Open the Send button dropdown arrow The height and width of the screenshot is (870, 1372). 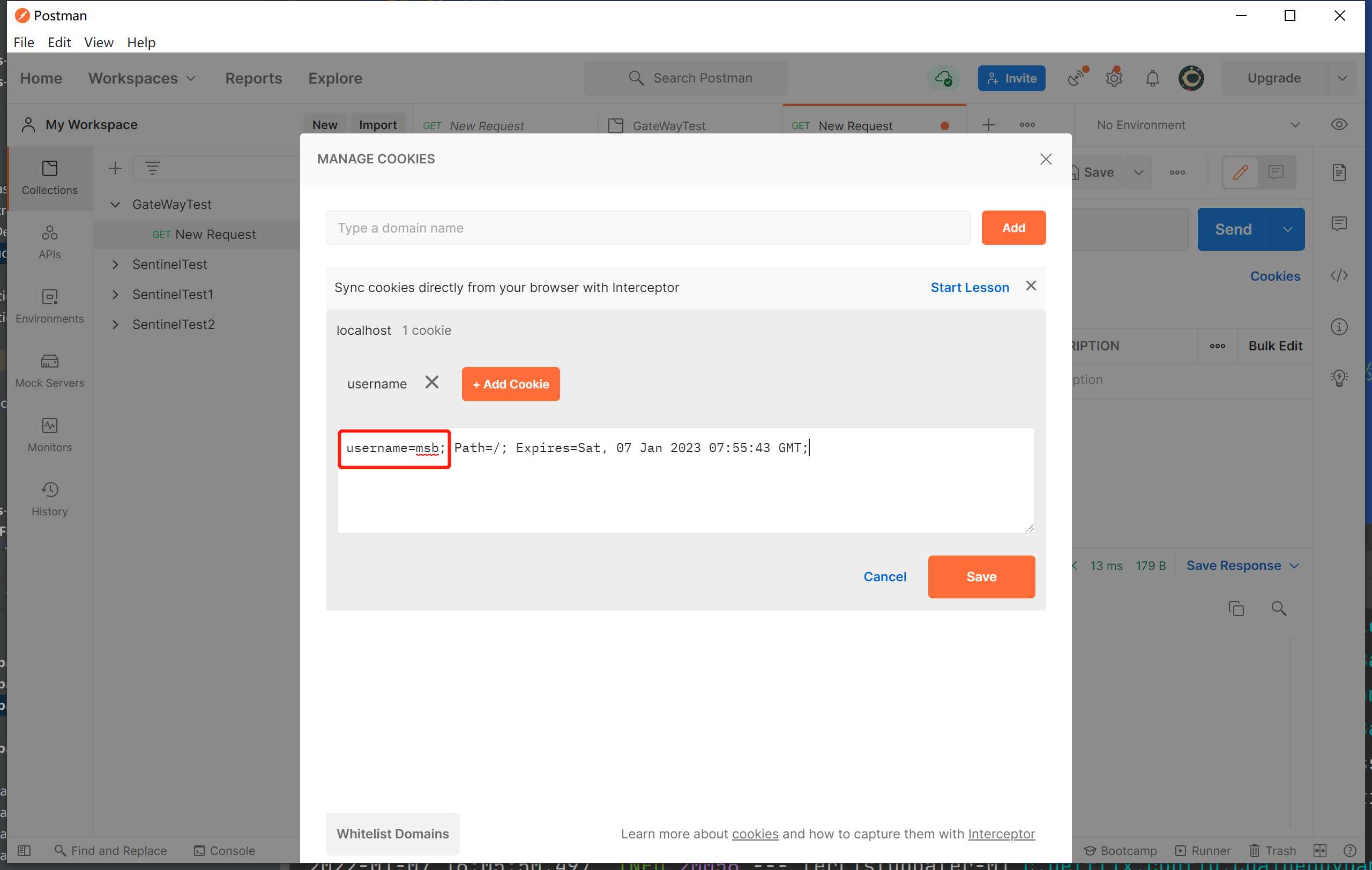tap(1287, 229)
